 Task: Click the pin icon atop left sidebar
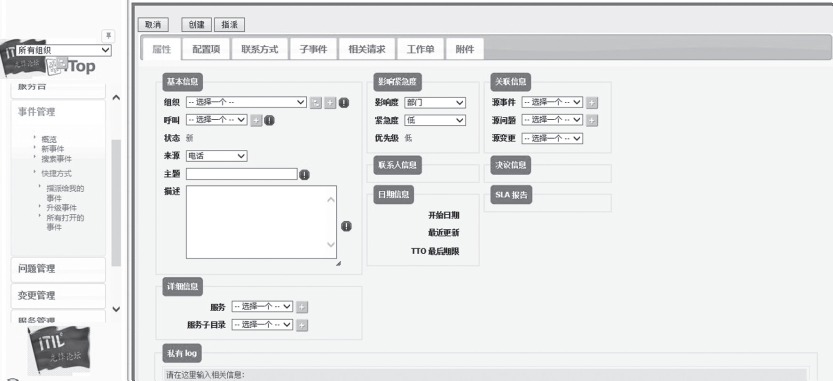pyautogui.click(x=108, y=36)
